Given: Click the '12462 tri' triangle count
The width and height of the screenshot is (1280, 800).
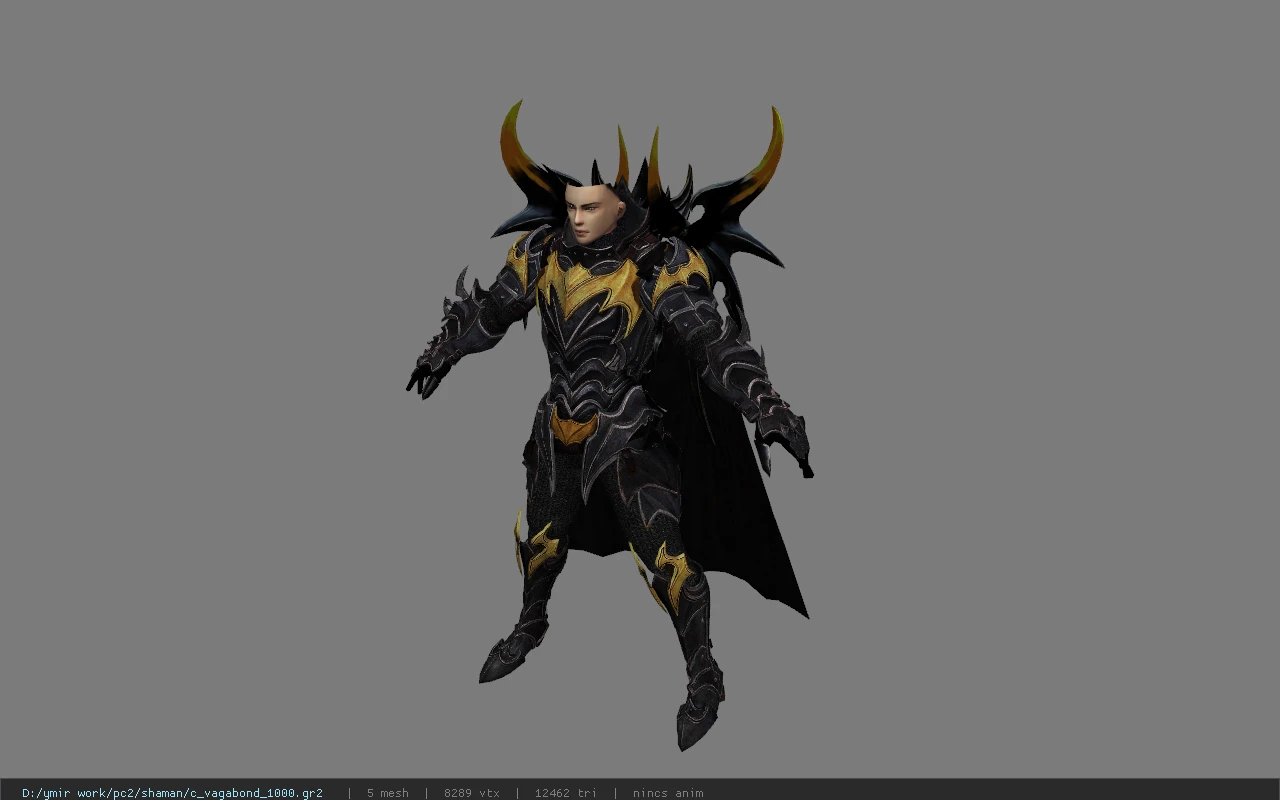Looking at the screenshot, I should pyautogui.click(x=565, y=793).
